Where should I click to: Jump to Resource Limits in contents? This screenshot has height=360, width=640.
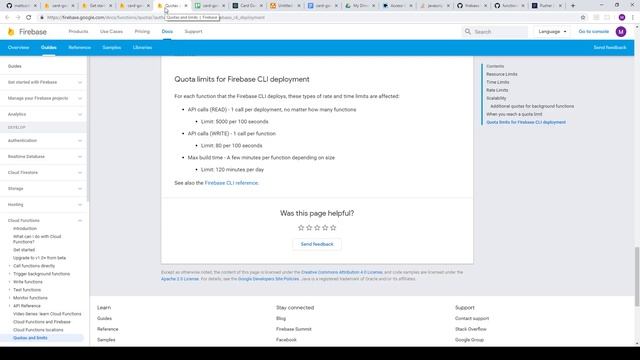502,74
